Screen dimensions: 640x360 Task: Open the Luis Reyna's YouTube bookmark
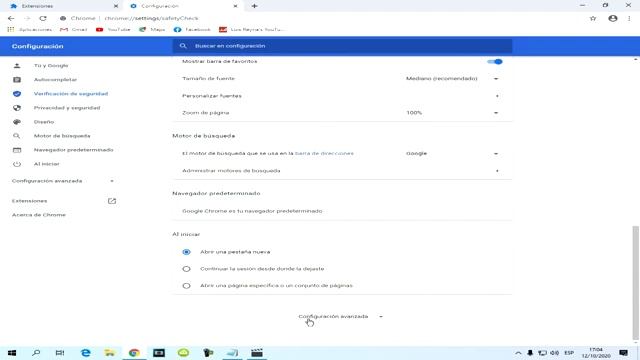(251, 29)
